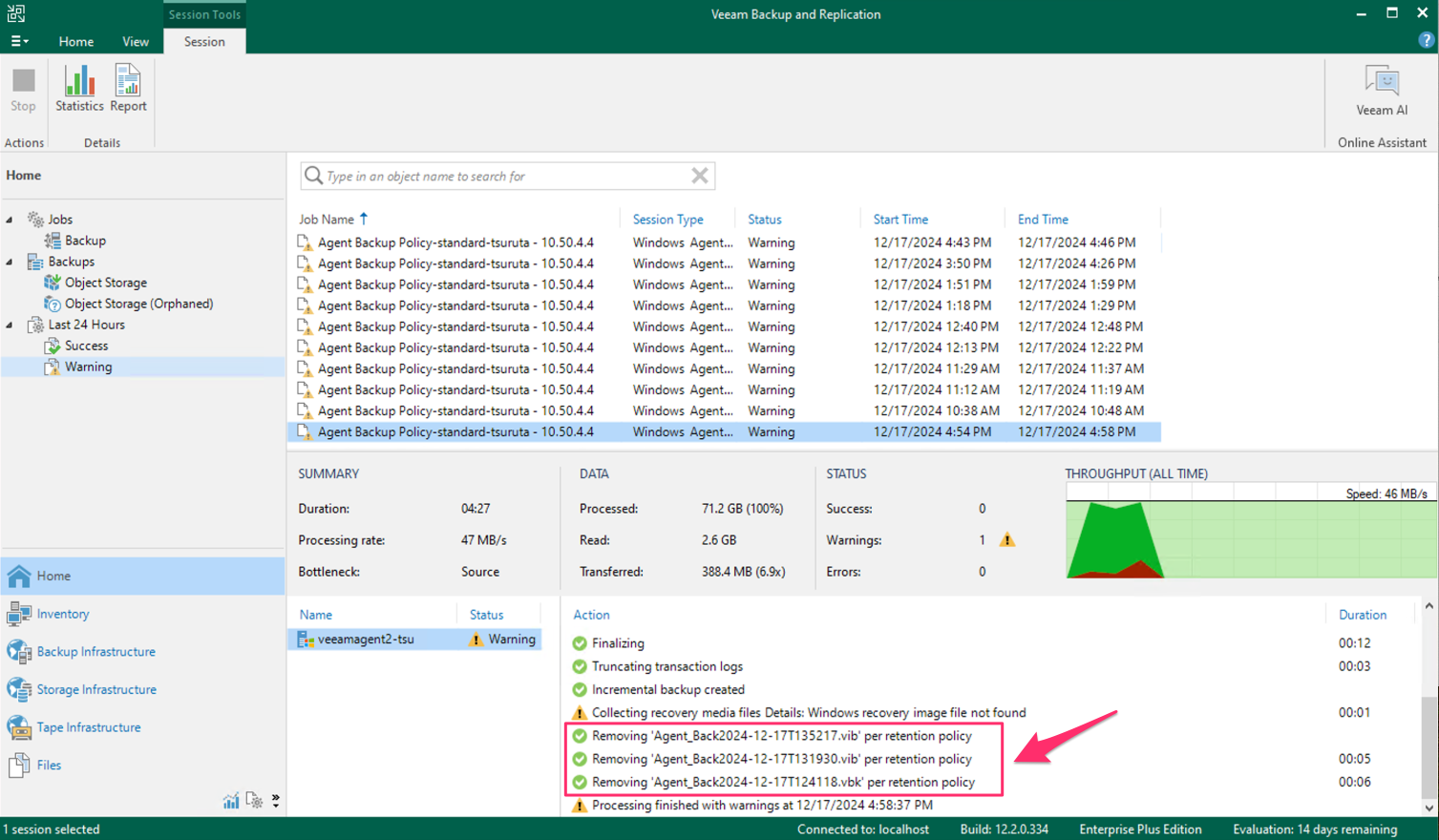The height and width of the screenshot is (840, 1439).
Task: Click the Object Storage (Orphaned) icon
Action: (53, 304)
